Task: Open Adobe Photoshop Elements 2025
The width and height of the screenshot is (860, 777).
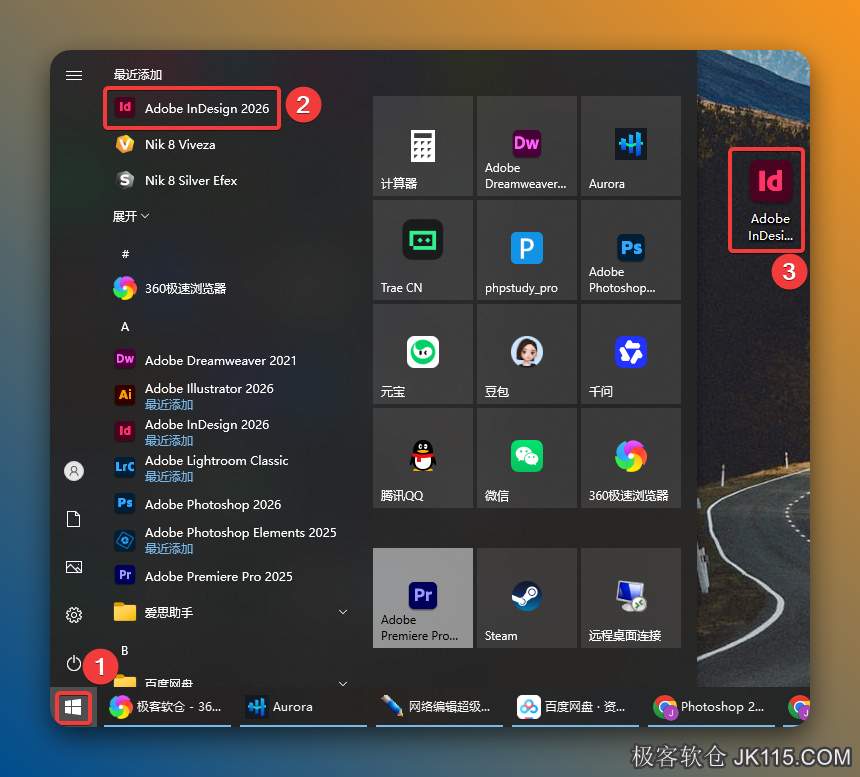Action: pyautogui.click(x=225, y=540)
